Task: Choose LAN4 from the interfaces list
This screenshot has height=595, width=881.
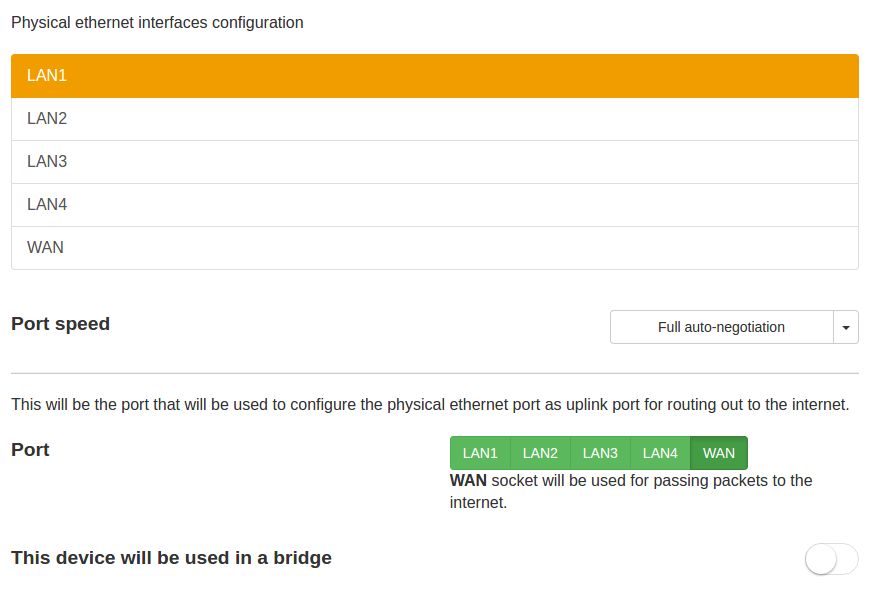Action: (434, 205)
